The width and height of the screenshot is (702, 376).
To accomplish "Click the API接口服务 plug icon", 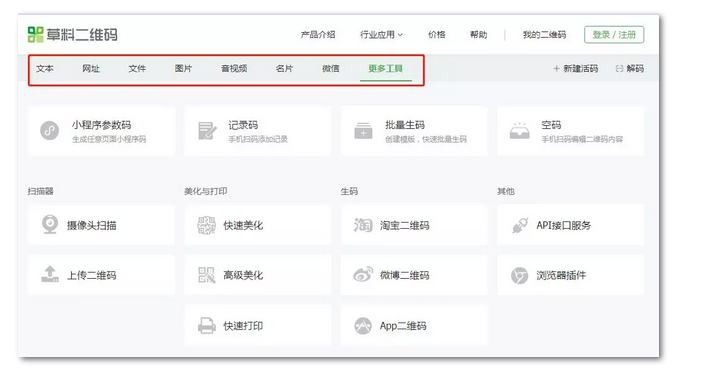I will (520, 225).
